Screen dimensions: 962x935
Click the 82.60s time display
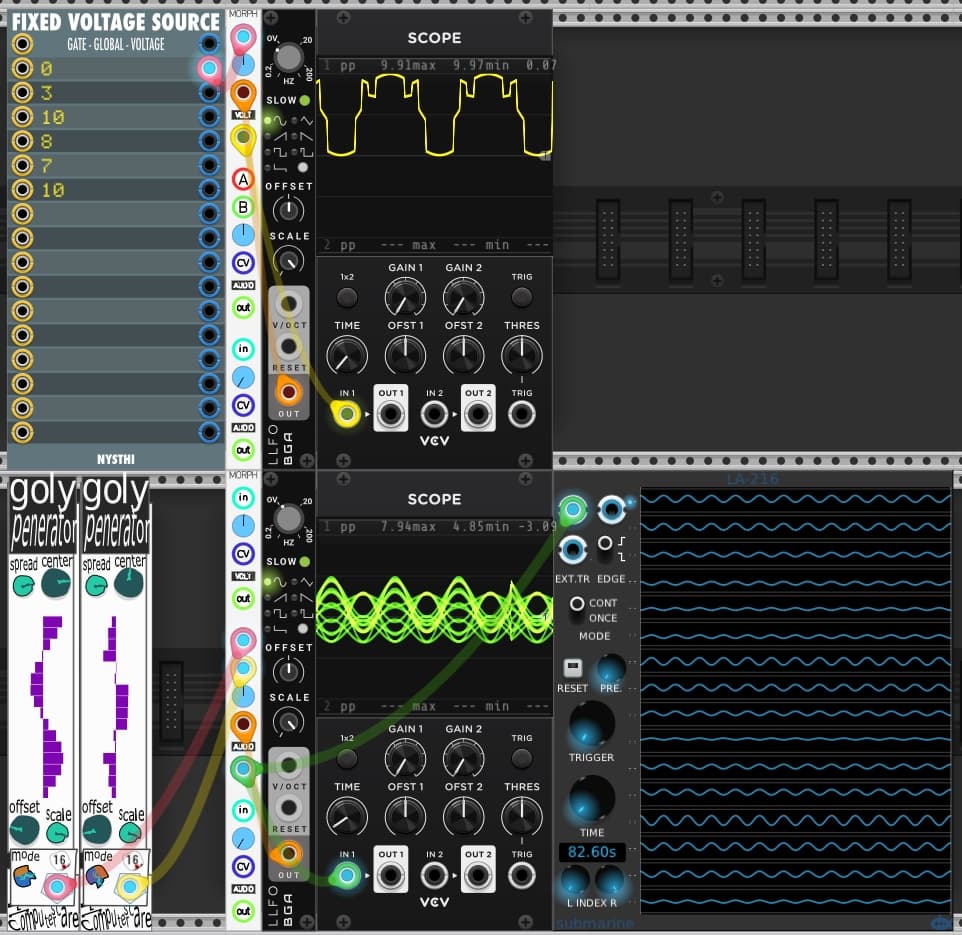(592, 852)
